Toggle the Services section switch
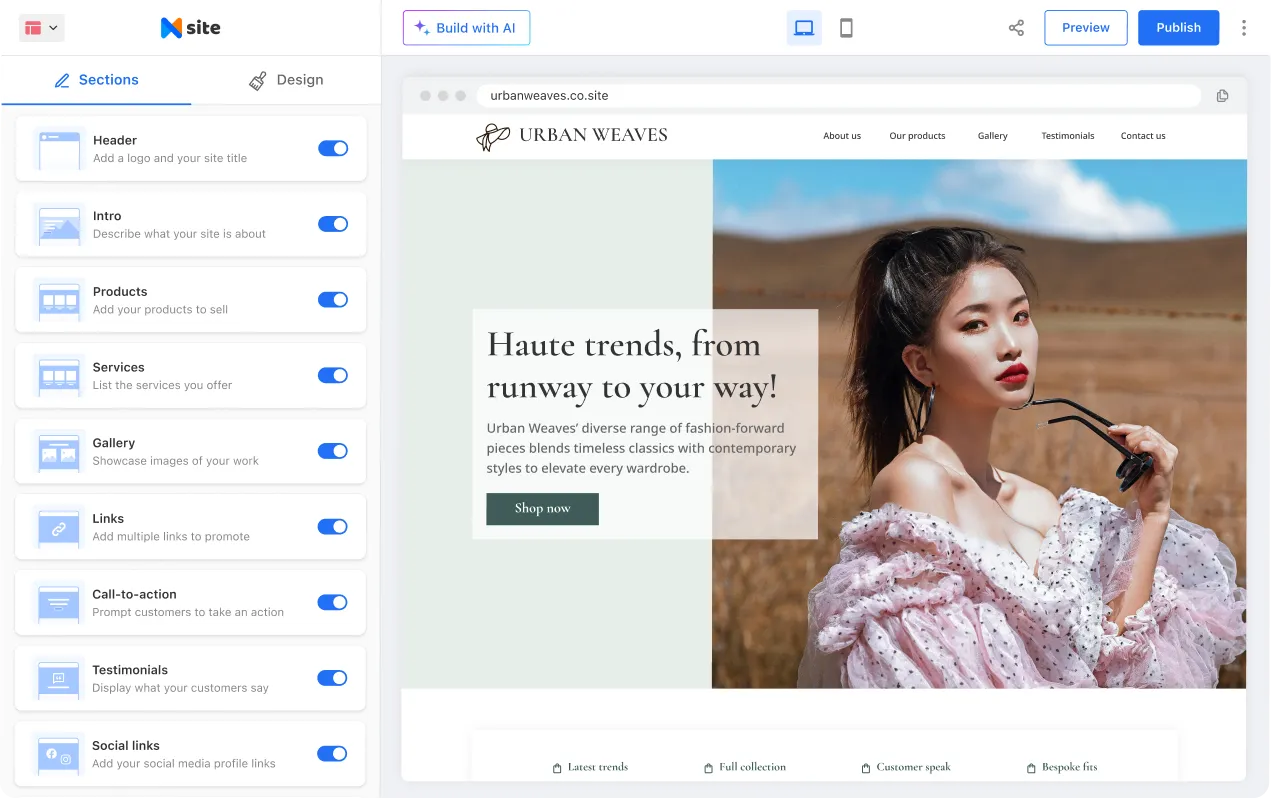 333,375
